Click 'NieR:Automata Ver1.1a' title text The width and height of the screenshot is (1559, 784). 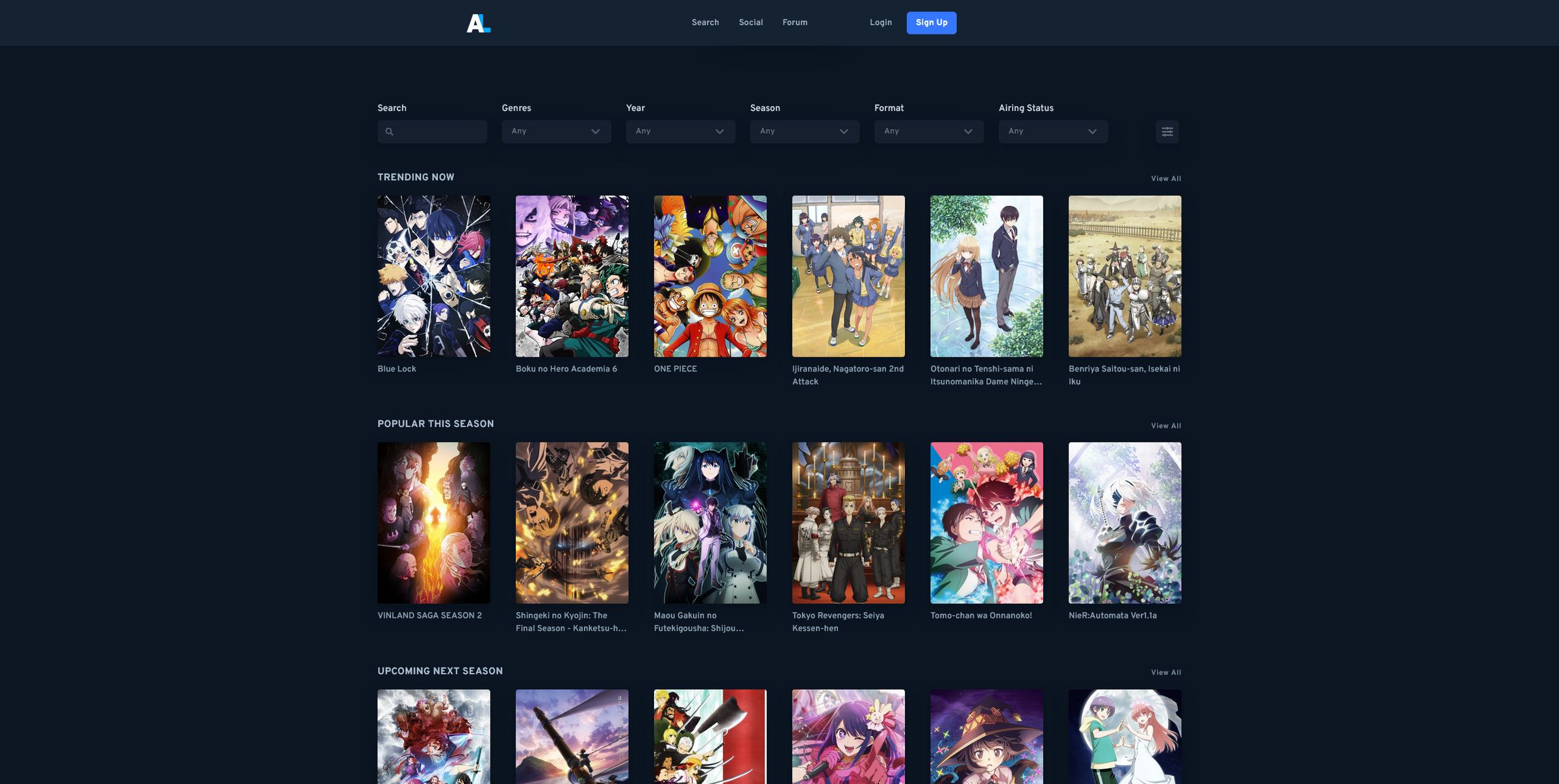click(1113, 616)
